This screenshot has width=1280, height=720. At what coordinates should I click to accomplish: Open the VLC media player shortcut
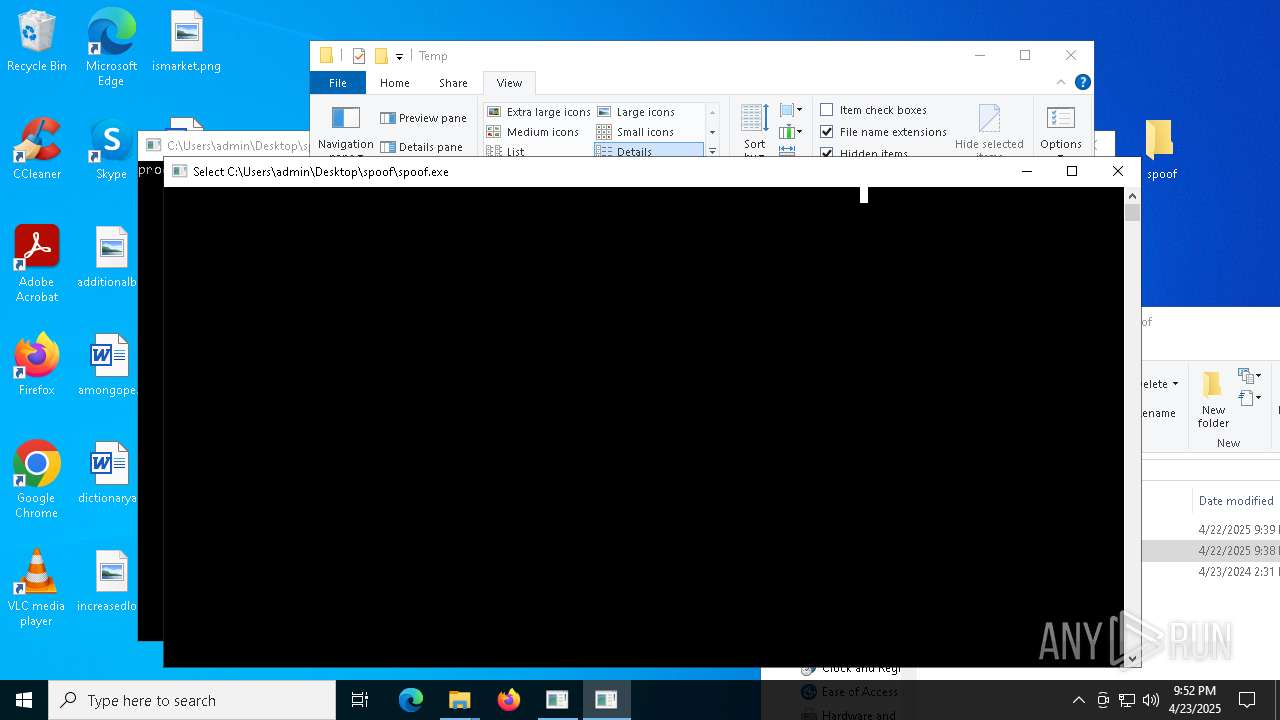click(x=37, y=588)
